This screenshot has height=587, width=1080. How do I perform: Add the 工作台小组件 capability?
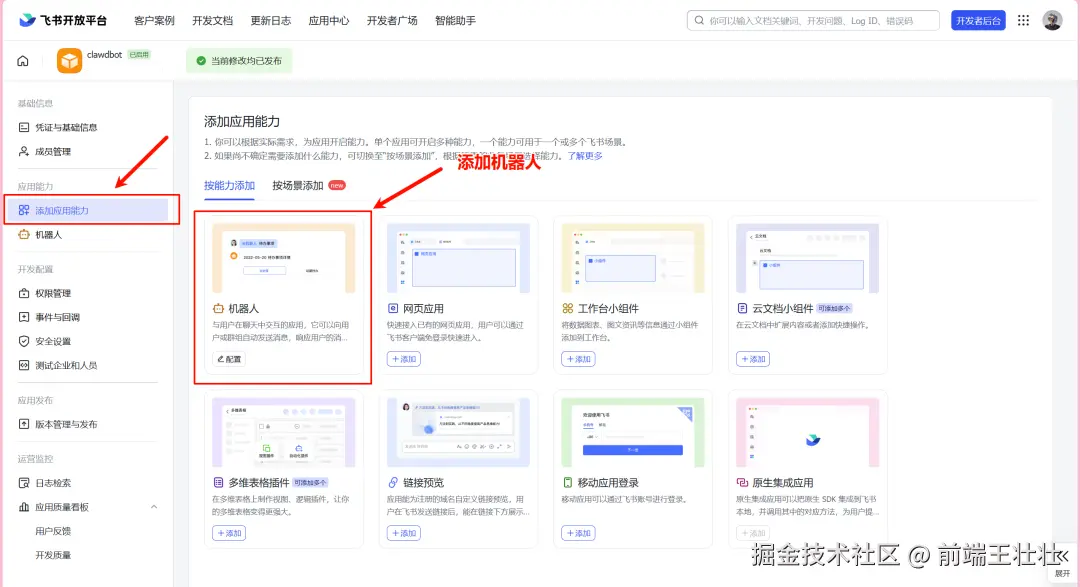[579, 359]
